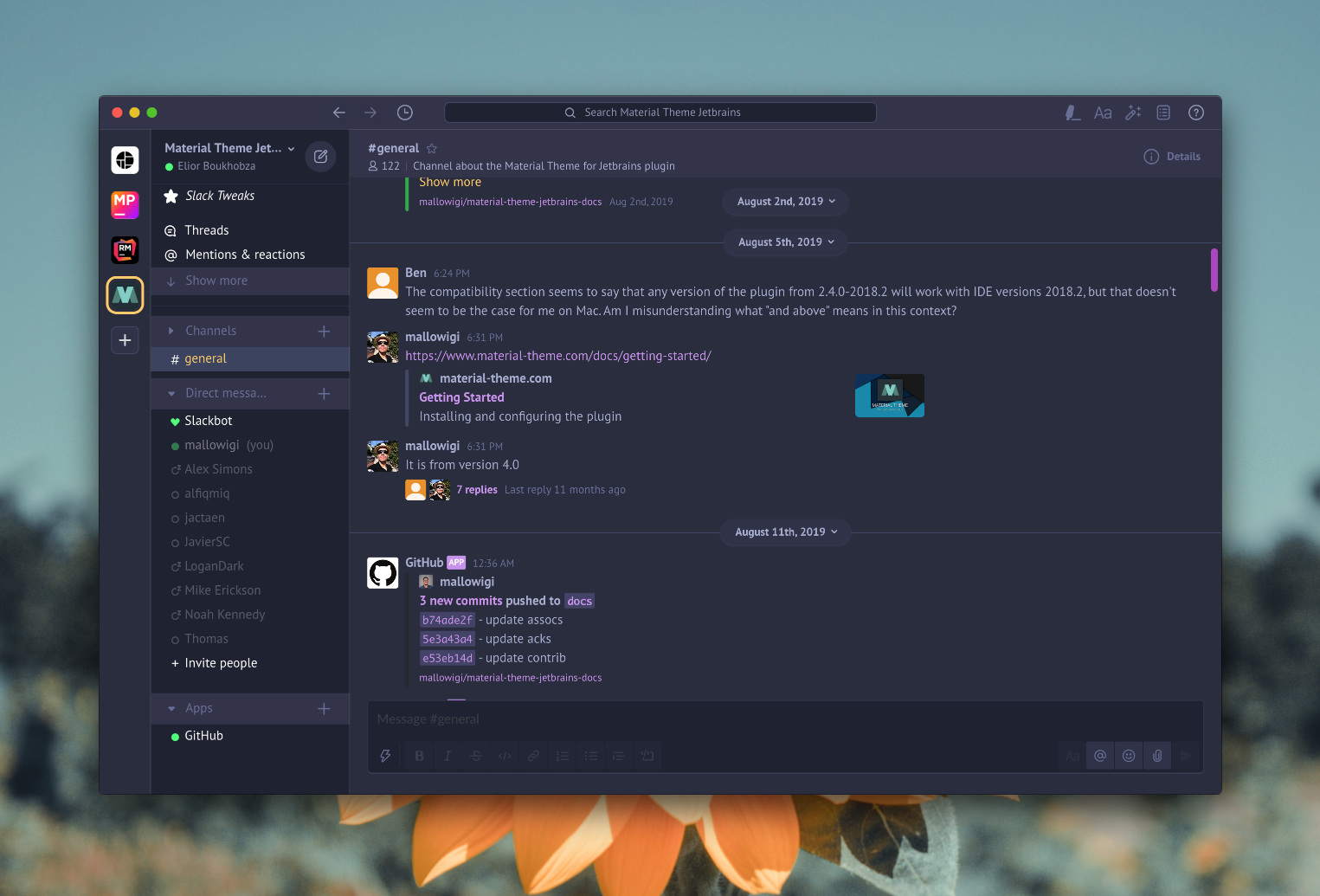The height and width of the screenshot is (896, 1320).
Task: Open Slack Tweaks in sidebar
Action: click(x=250, y=196)
